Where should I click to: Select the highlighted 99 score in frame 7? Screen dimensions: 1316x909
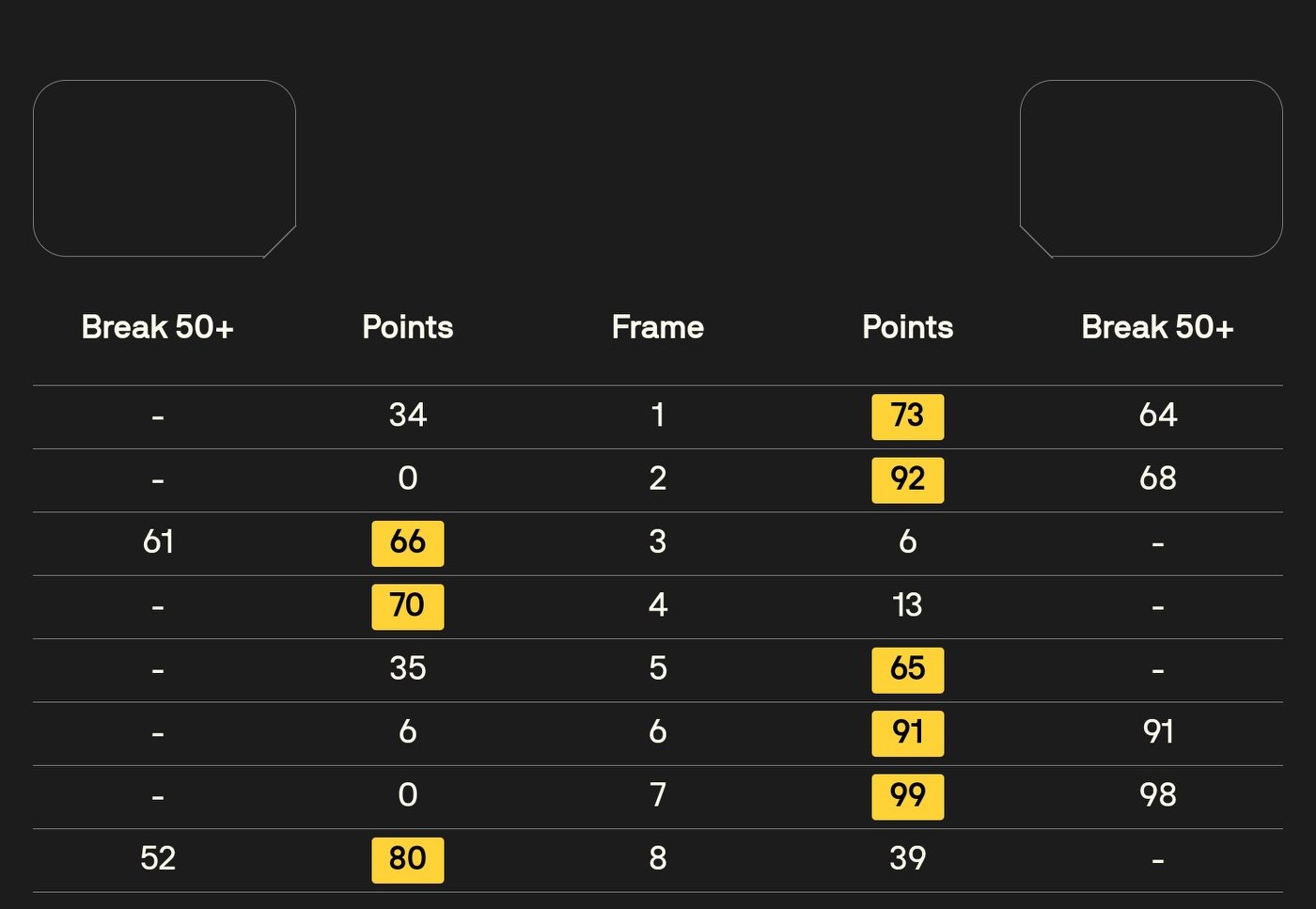[x=907, y=796]
